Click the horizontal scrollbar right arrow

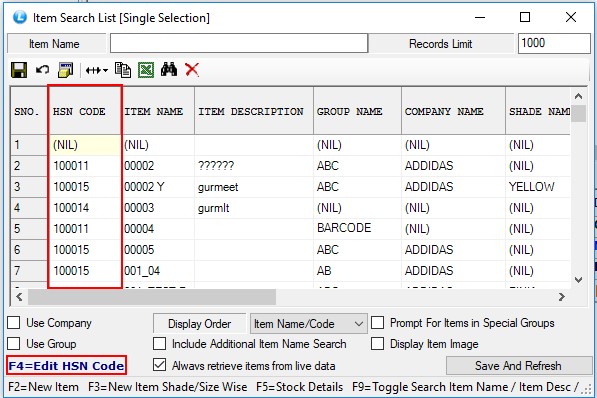pos(561,297)
